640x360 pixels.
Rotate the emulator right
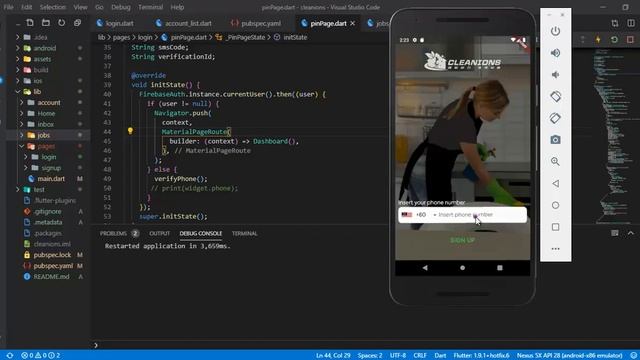coord(555,118)
